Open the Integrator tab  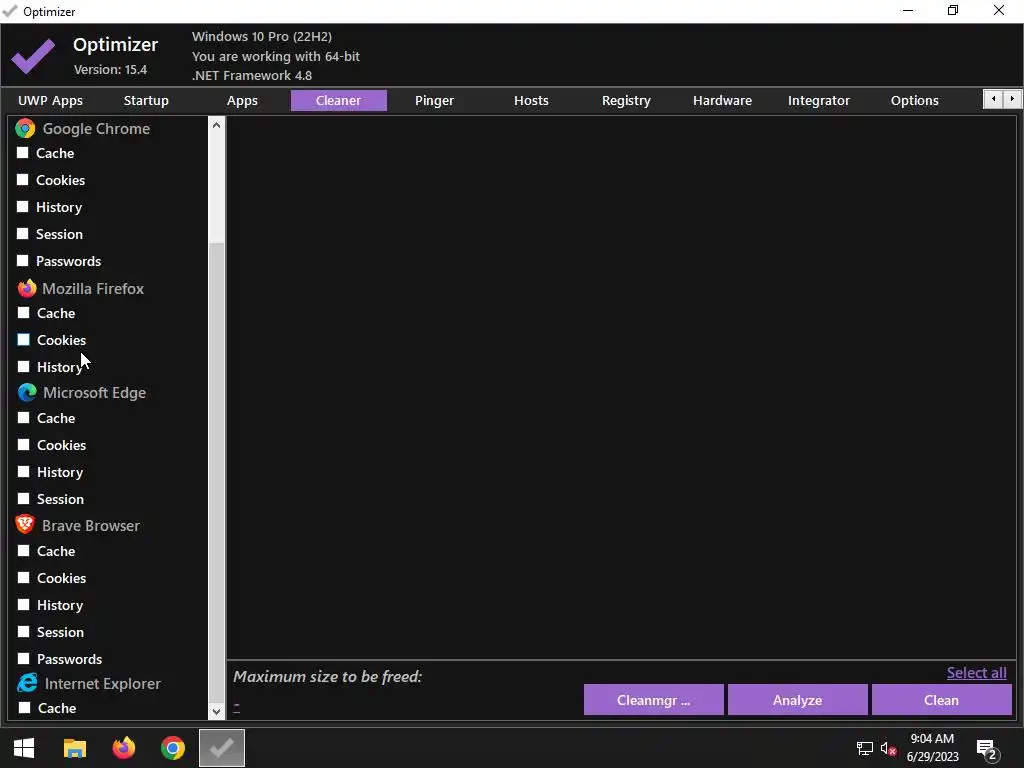[x=818, y=101]
